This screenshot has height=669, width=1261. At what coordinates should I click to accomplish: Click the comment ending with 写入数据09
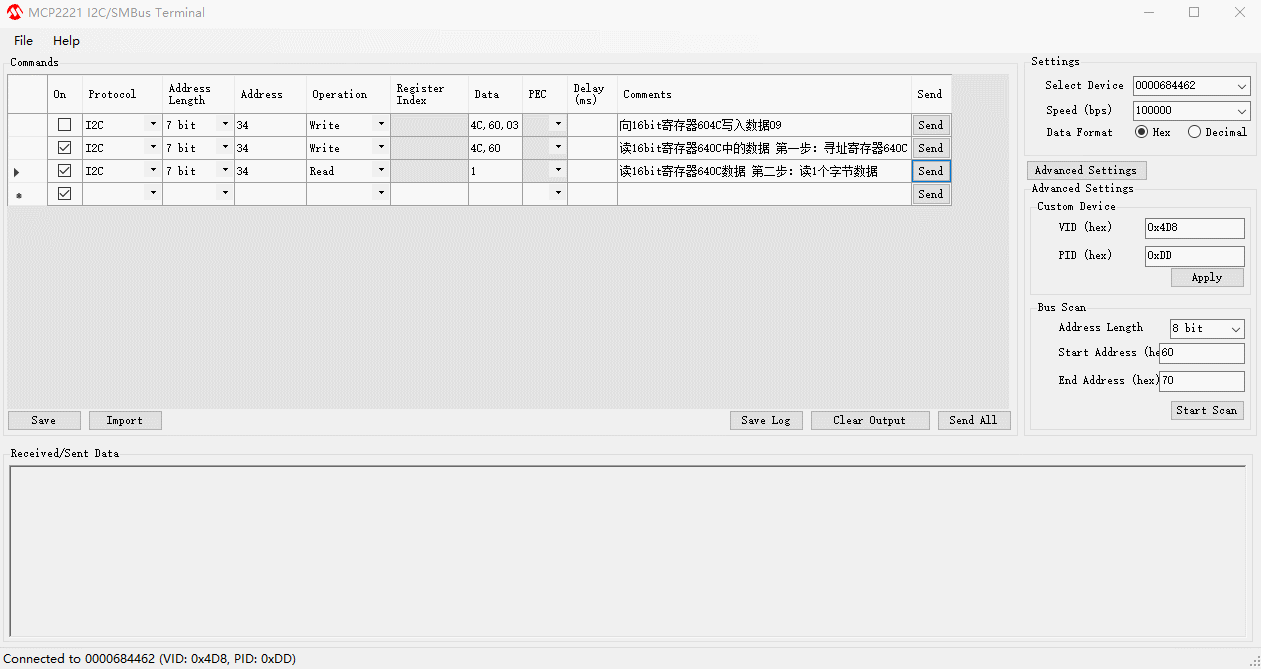click(764, 125)
